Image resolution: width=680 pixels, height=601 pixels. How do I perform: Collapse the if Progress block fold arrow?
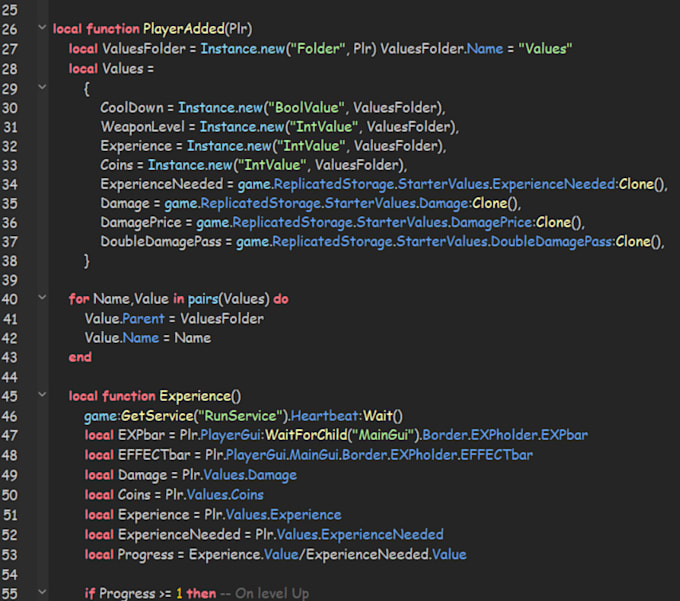coord(42,591)
